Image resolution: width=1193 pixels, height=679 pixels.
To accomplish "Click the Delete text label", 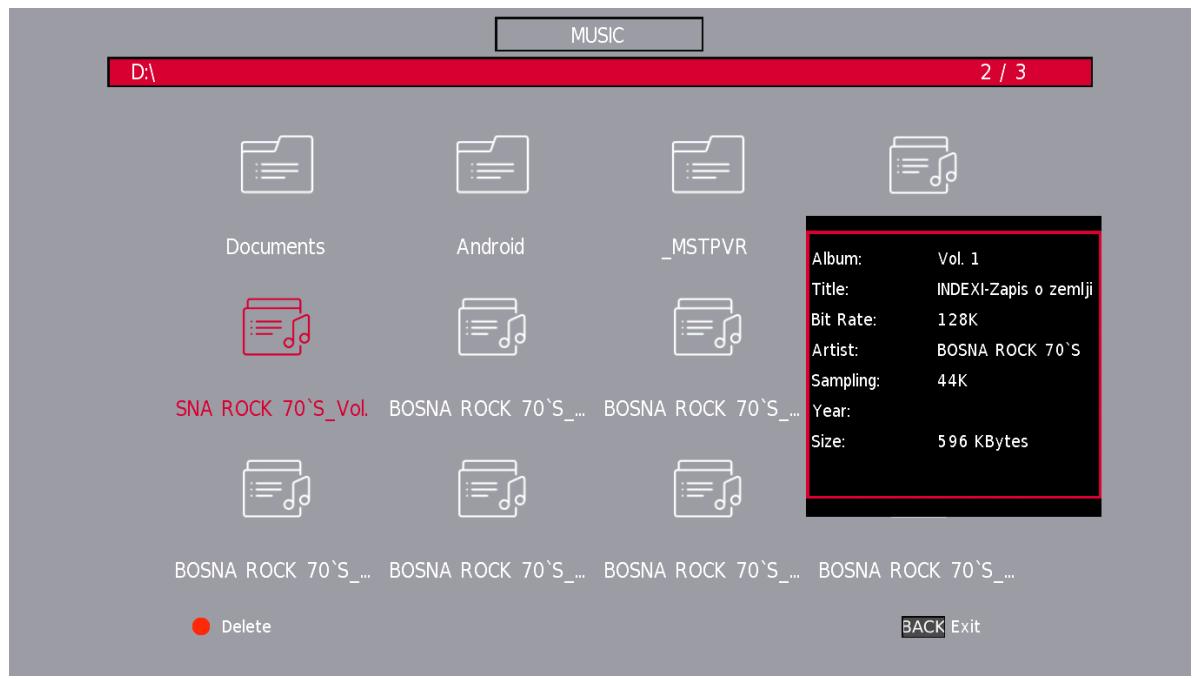I will pos(246,627).
